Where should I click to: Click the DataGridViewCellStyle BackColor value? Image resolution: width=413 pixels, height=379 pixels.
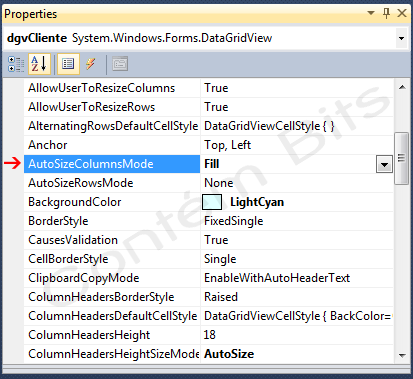click(298, 316)
